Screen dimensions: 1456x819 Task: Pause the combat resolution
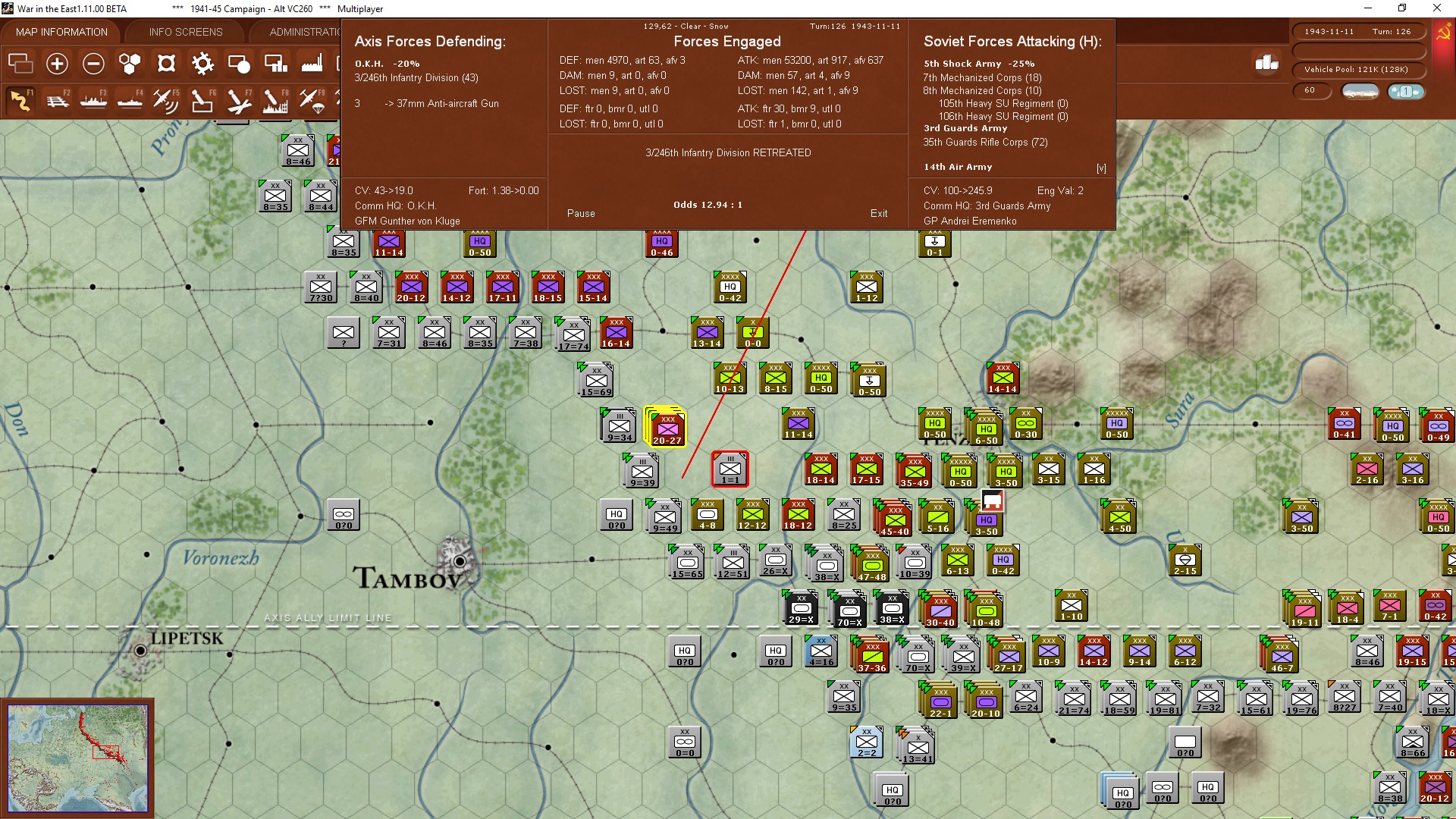pyautogui.click(x=581, y=214)
